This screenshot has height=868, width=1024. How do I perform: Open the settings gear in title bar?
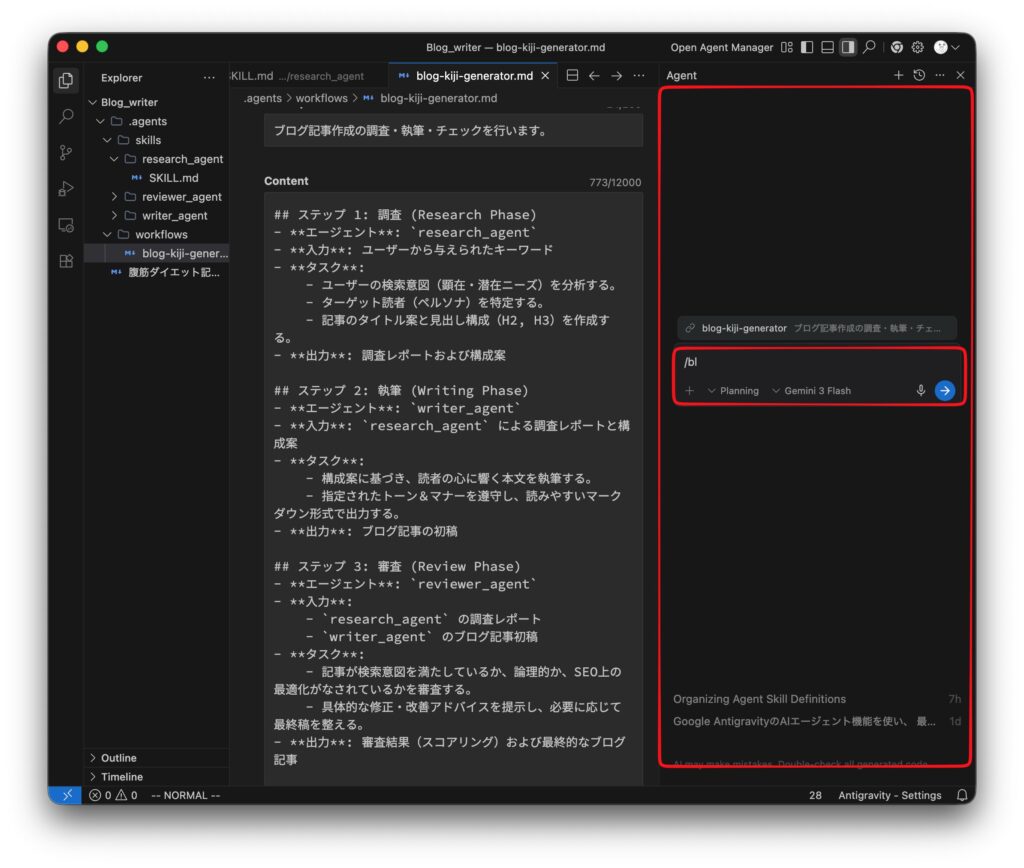pyautogui.click(x=917, y=47)
